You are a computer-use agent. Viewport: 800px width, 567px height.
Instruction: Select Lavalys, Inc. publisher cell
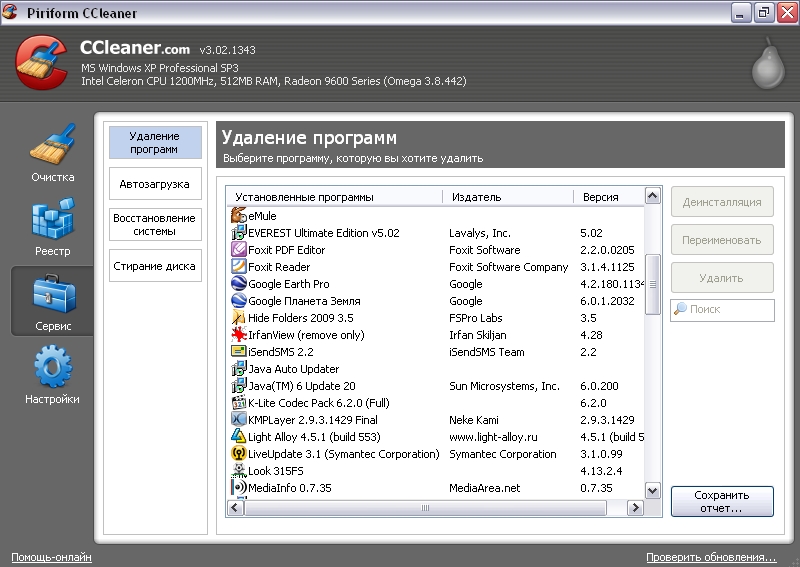[480, 233]
